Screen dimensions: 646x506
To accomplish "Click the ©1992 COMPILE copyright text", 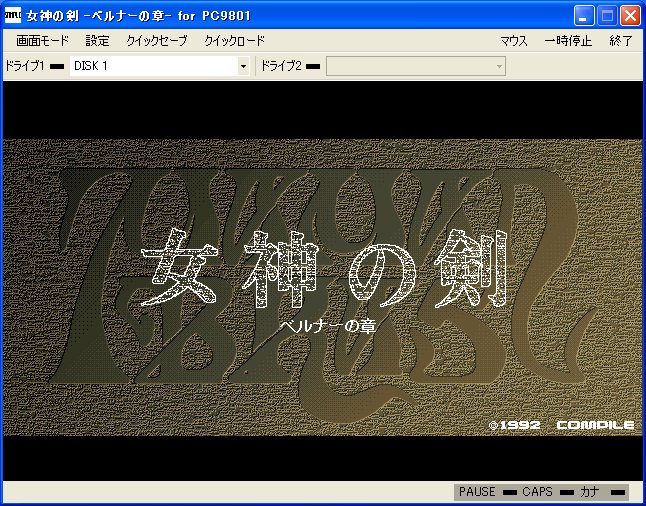I will (x=561, y=425).
